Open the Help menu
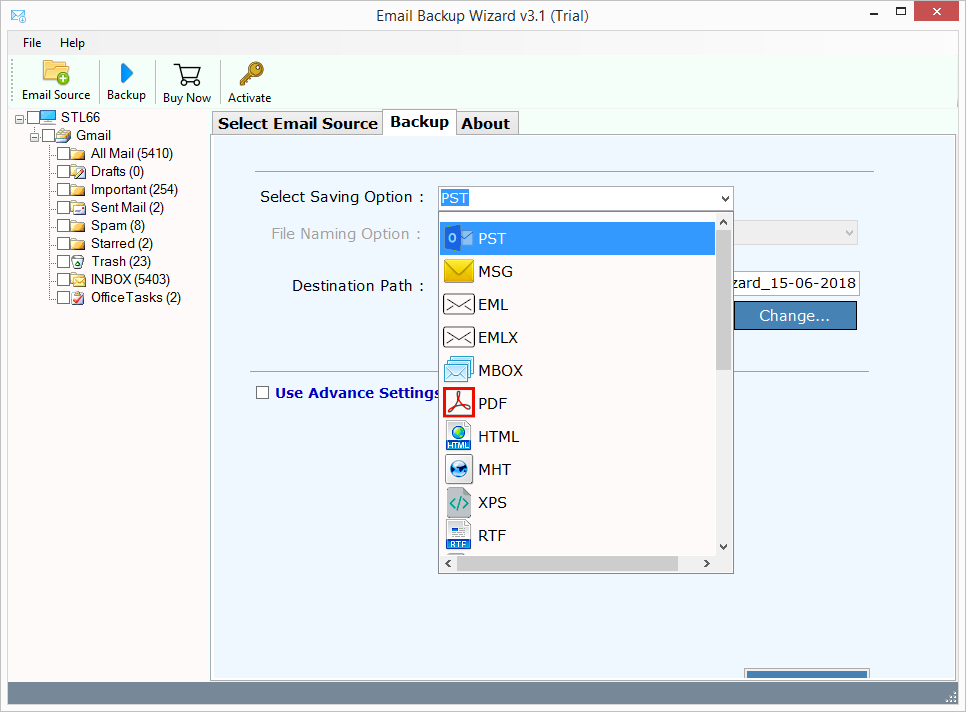This screenshot has width=966, height=712. point(72,42)
